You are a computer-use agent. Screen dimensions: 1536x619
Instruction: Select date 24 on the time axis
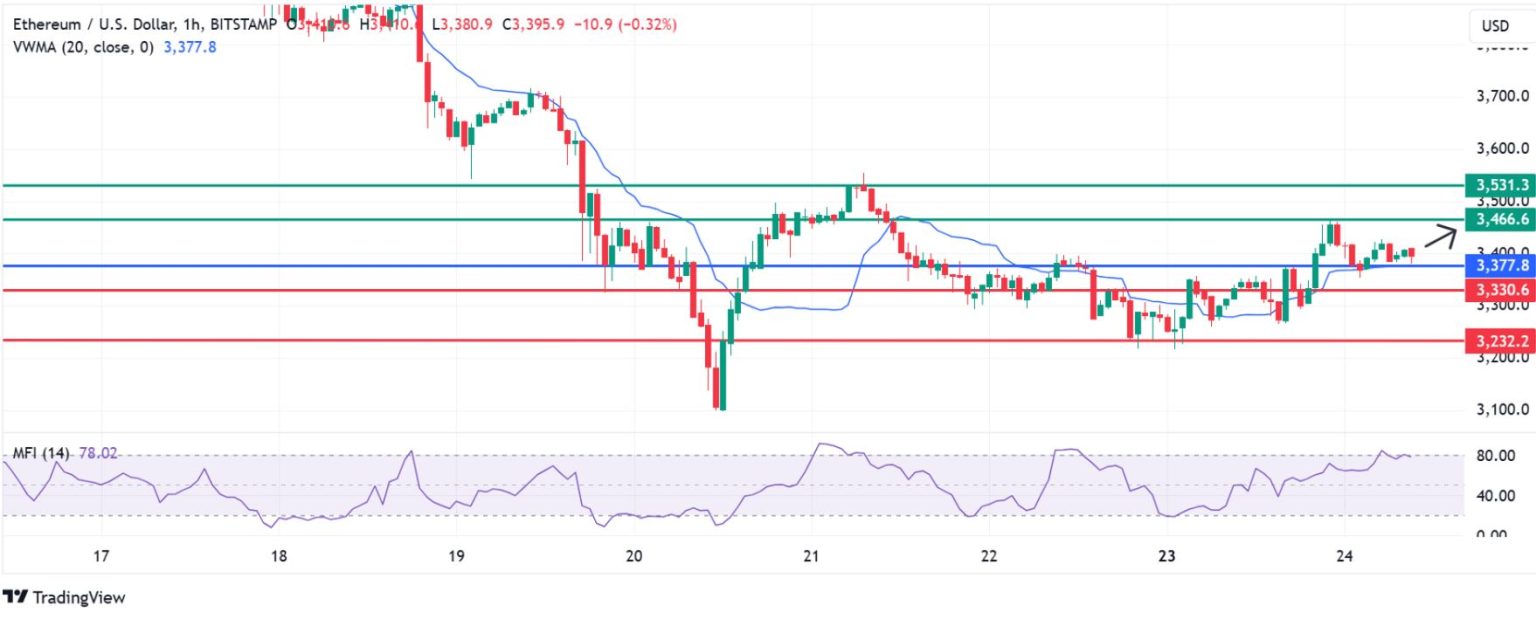pos(1343,556)
